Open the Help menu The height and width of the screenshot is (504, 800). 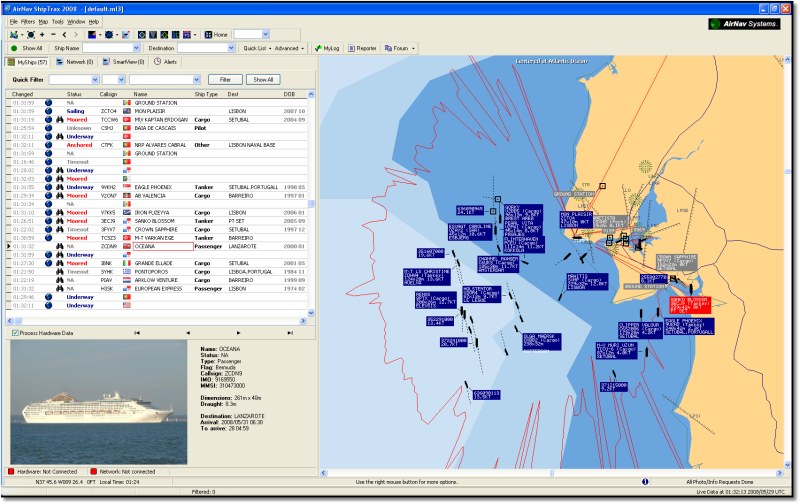point(94,22)
